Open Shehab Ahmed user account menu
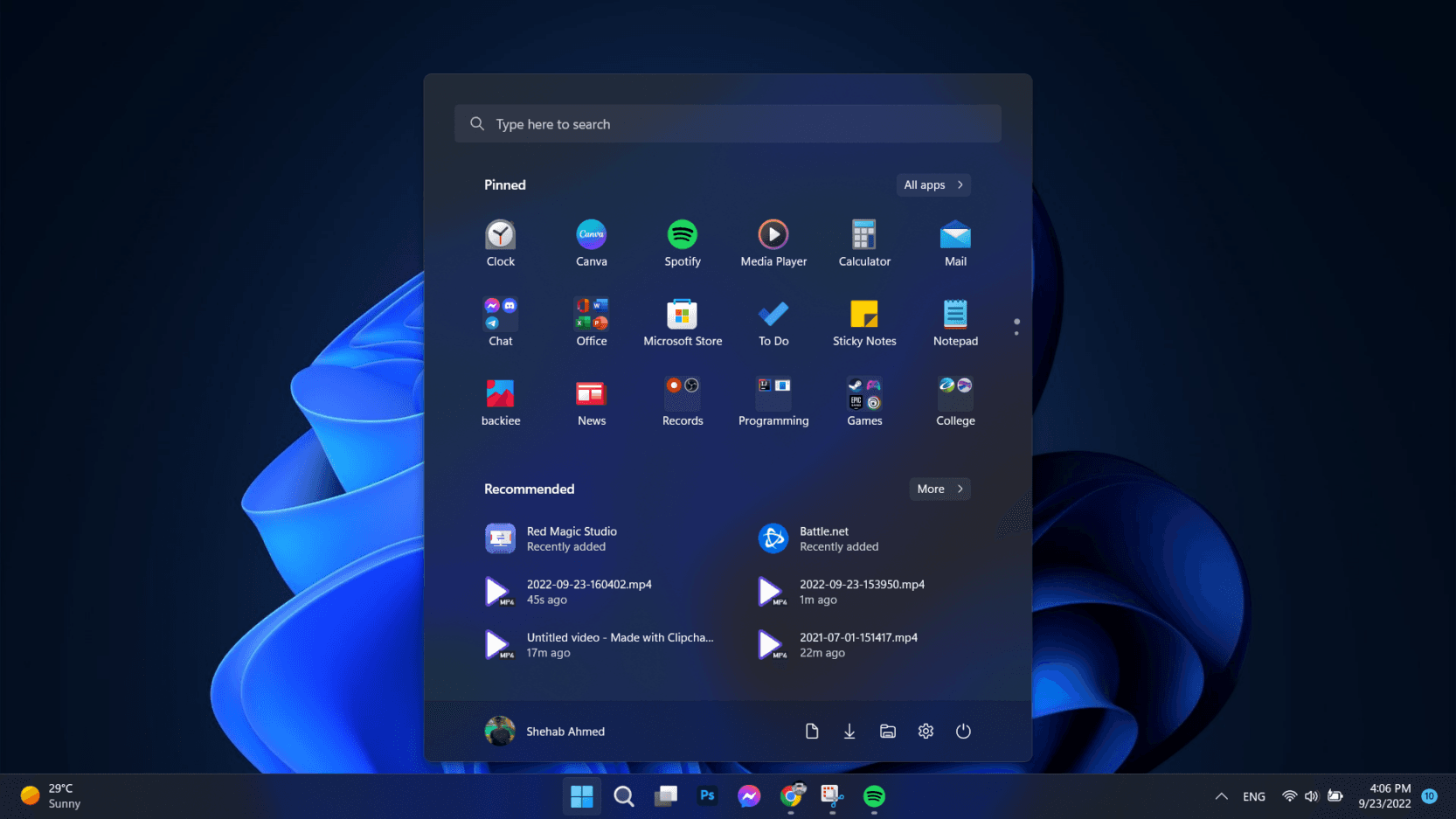 tap(545, 731)
